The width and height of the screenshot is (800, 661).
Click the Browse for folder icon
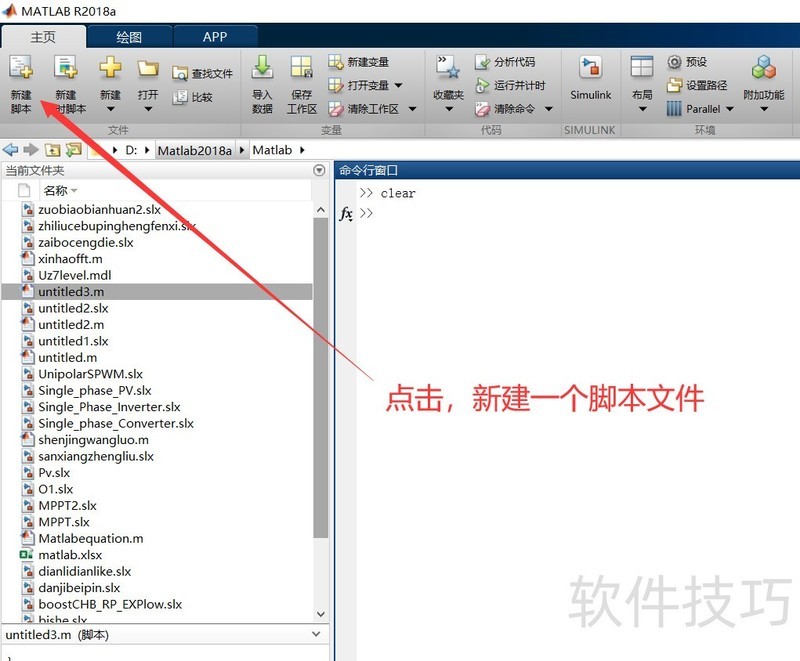pos(73,149)
